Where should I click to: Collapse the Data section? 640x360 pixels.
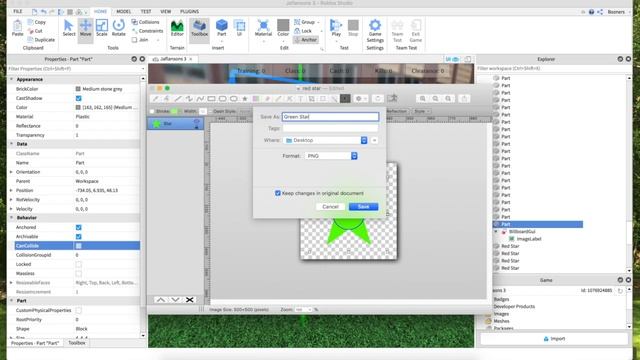coord(11,144)
